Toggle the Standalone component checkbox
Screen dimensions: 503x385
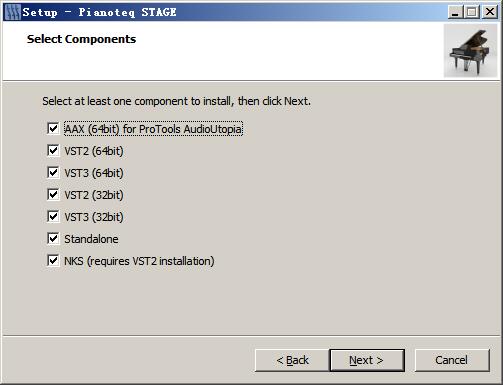[53, 239]
